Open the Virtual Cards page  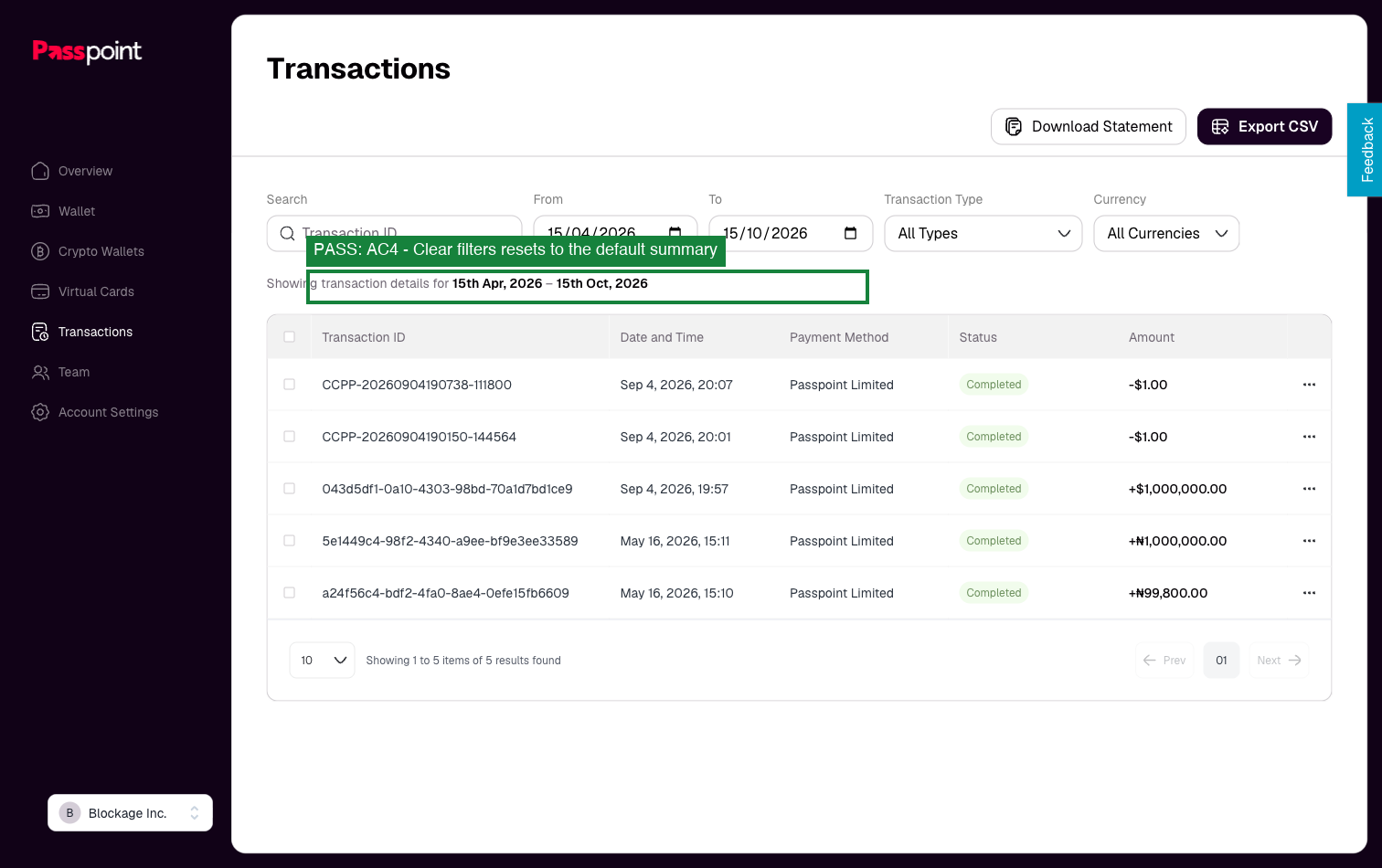[x=82, y=291]
